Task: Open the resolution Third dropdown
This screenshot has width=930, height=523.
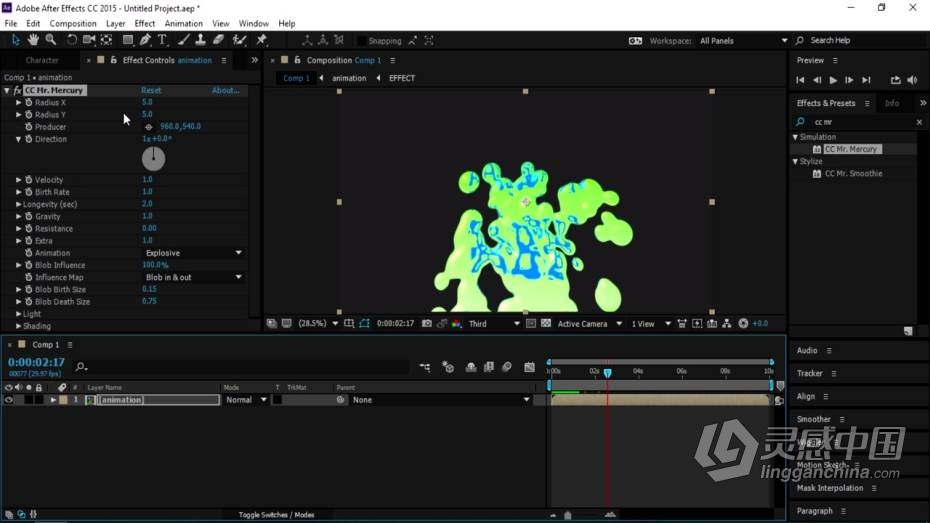Action: pyautogui.click(x=493, y=324)
